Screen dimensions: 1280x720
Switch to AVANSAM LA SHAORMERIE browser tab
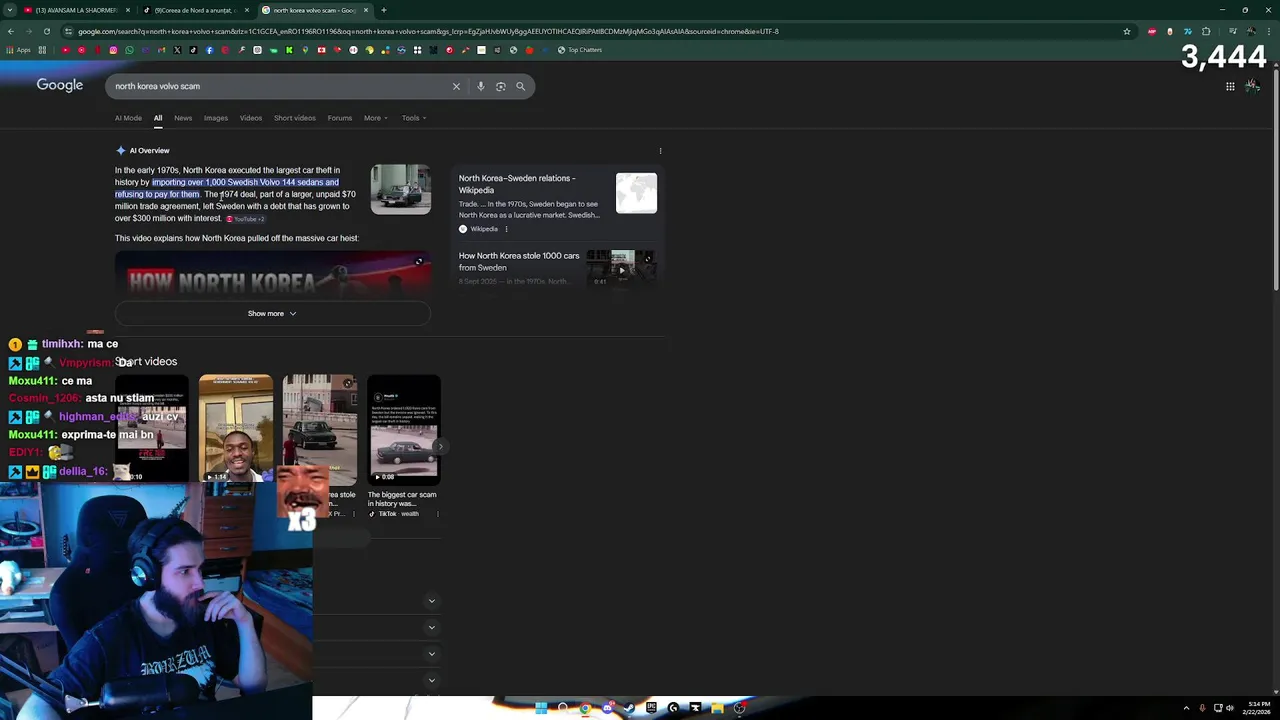tap(77, 10)
